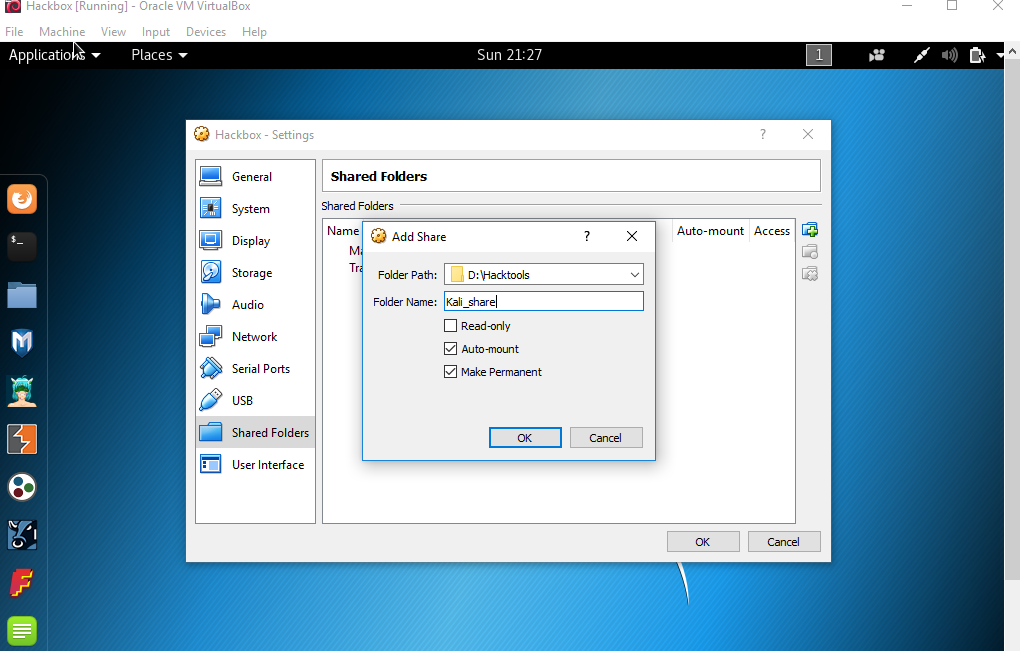Open Armitage from the dock
This screenshot has width=1020, height=651.
pos(22,391)
